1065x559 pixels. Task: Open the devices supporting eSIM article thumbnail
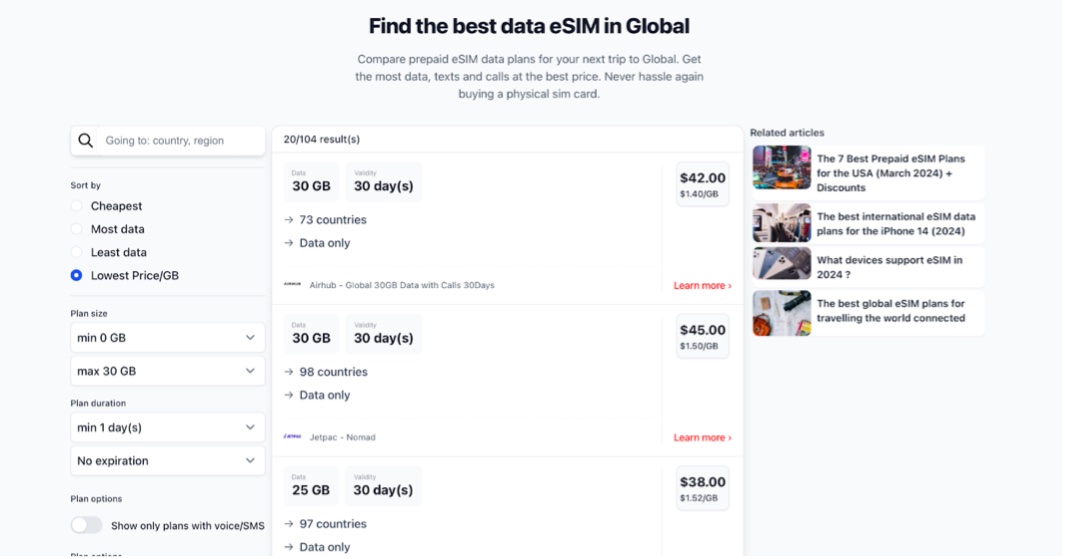(x=782, y=264)
